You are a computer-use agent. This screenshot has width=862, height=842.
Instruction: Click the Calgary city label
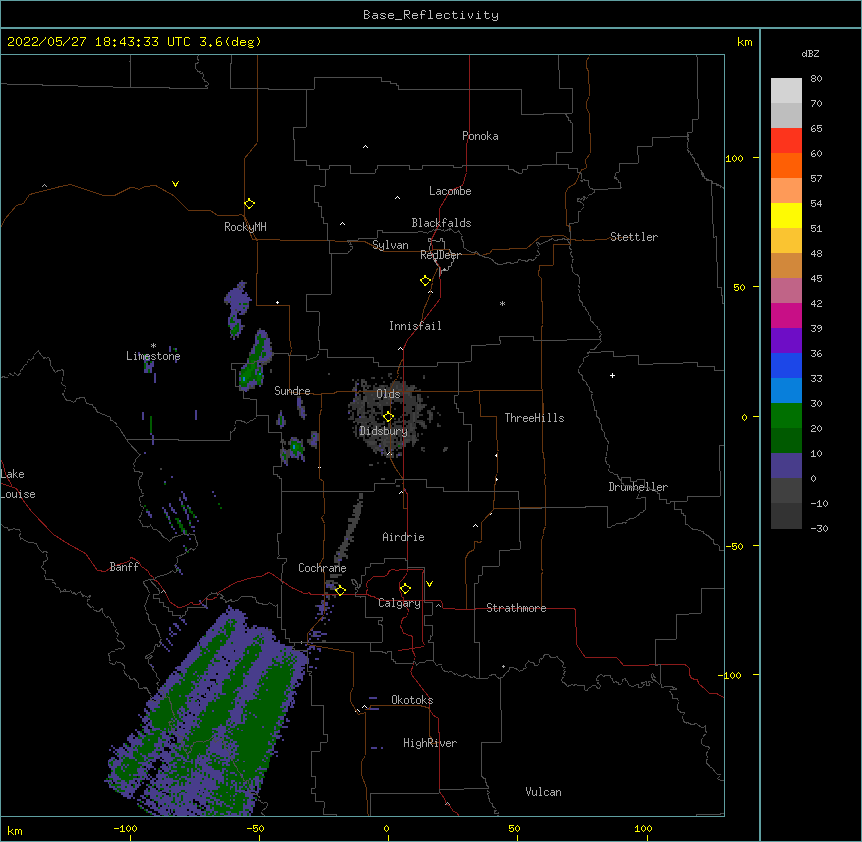click(x=399, y=603)
